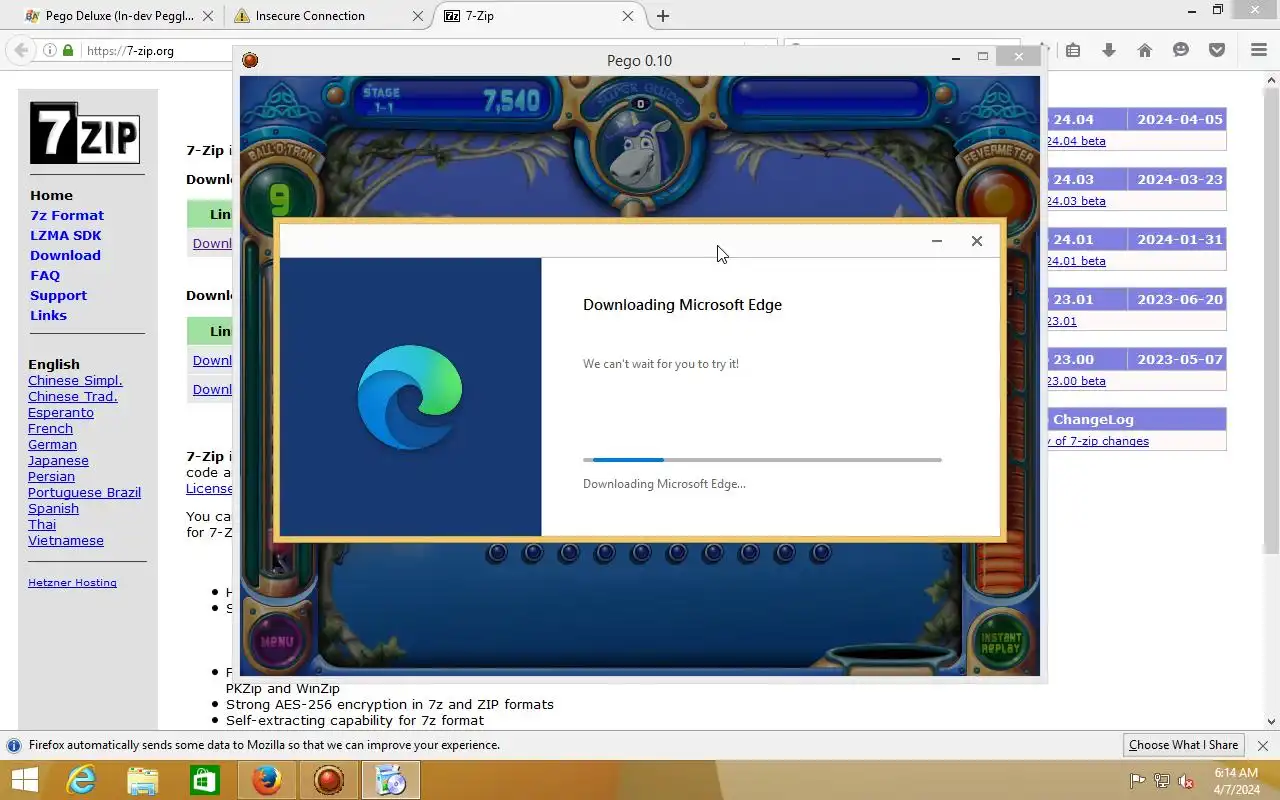Click Choose What I Share button
Image resolution: width=1280 pixels, height=800 pixels.
(x=1183, y=745)
